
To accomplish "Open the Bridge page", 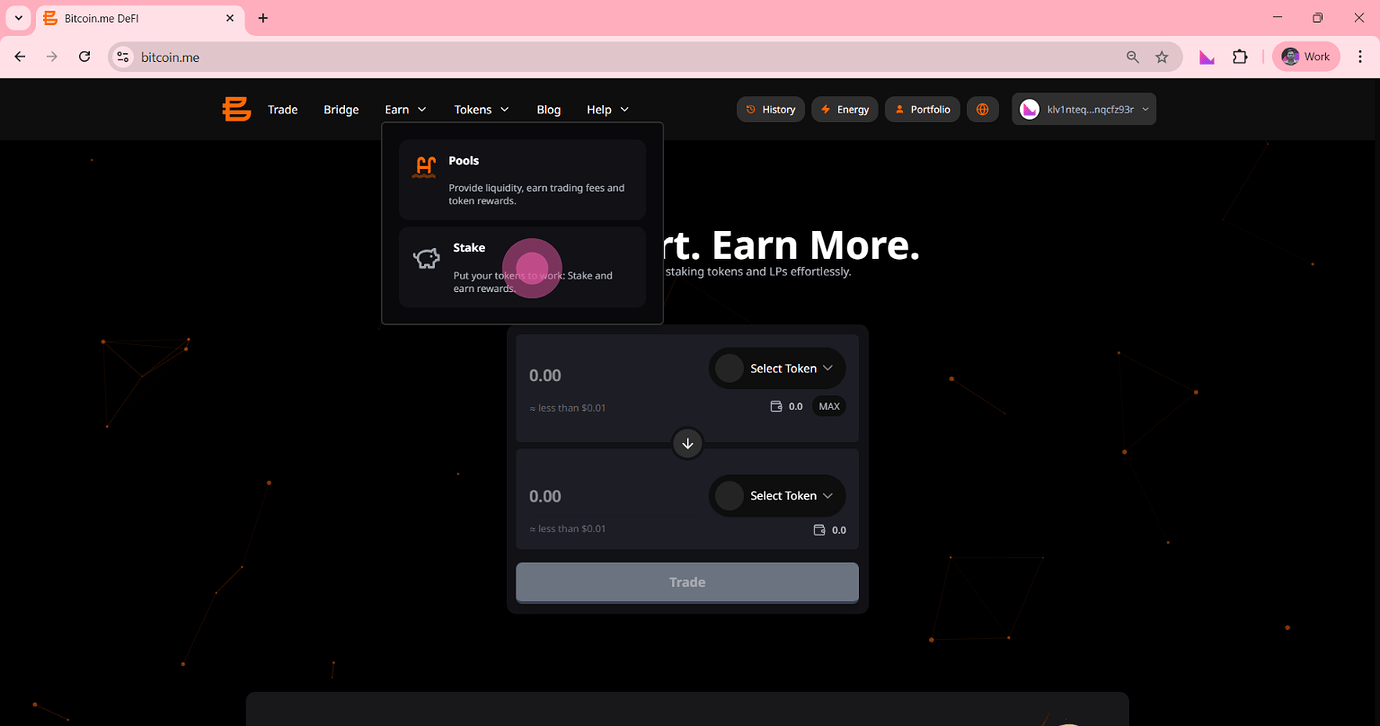I will click(x=341, y=109).
